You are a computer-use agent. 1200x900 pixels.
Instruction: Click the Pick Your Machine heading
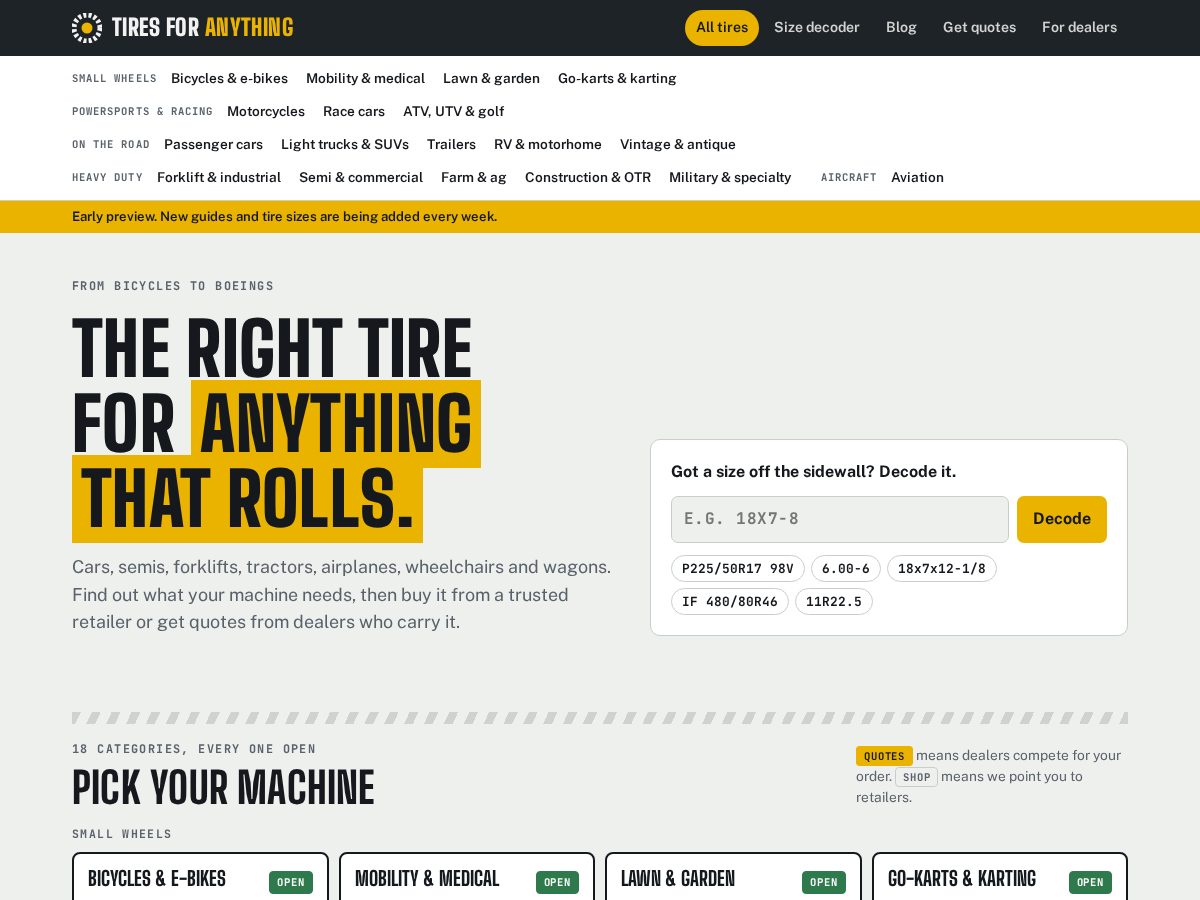tap(223, 788)
